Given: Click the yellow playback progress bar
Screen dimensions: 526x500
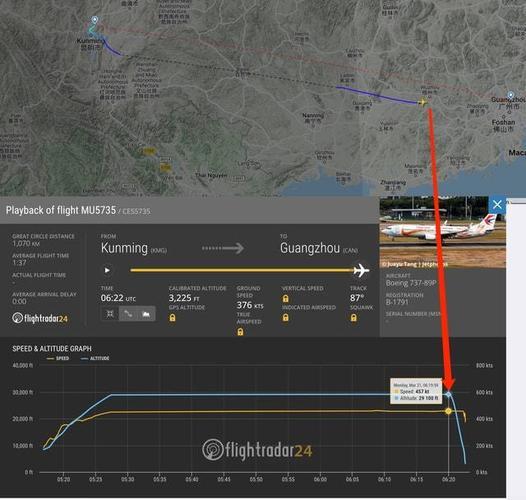Looking at the screenshot, I should pos(242,270).
